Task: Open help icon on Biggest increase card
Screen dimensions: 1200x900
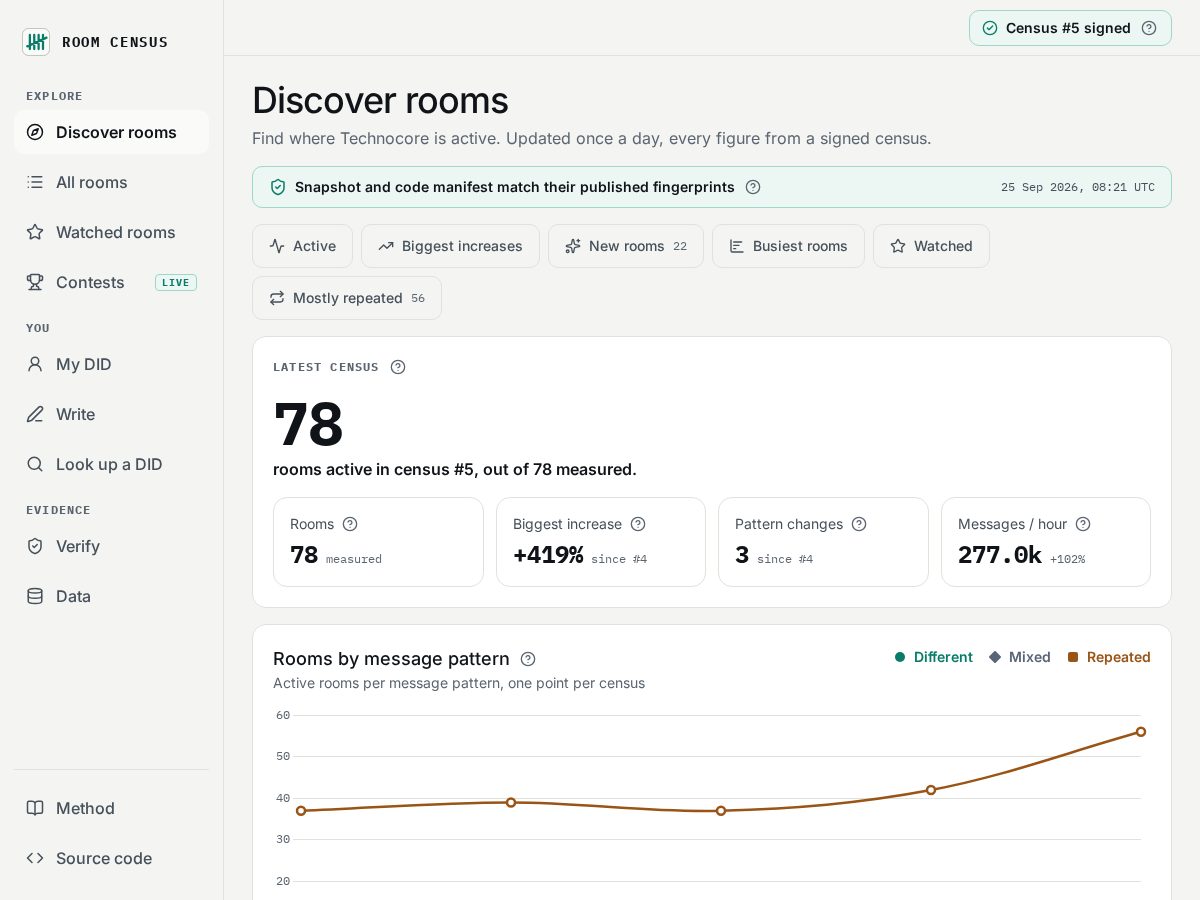Action: click(638, 524)
